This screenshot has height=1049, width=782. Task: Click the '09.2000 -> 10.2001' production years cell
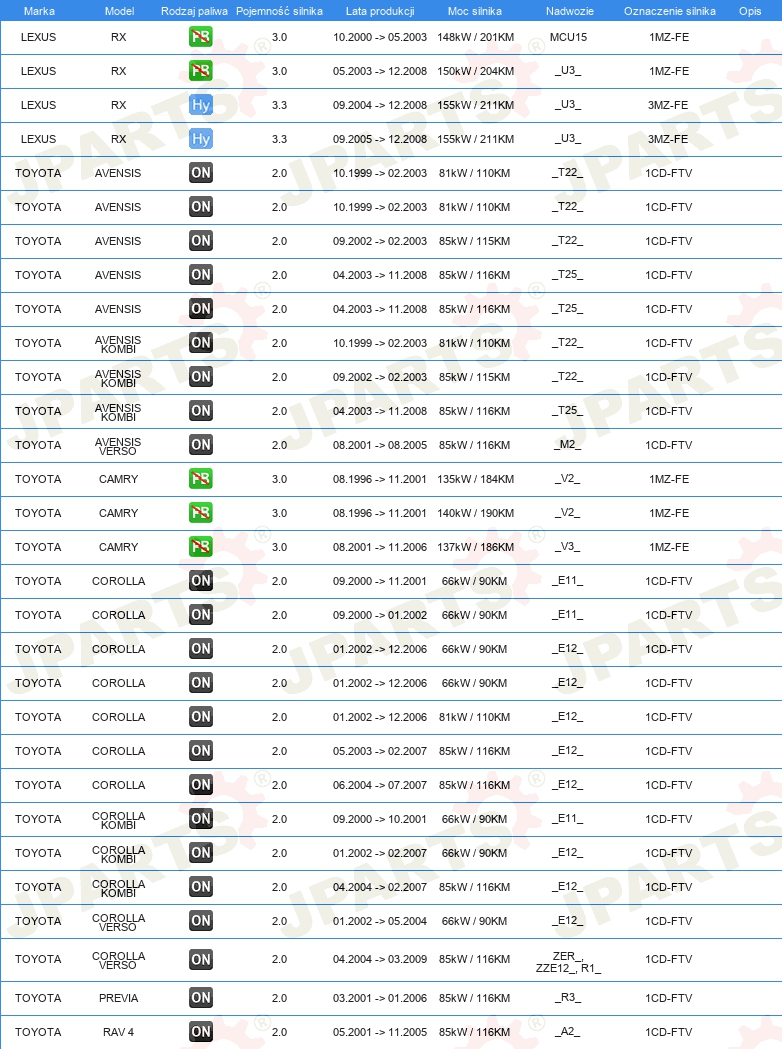coord(380,819)
